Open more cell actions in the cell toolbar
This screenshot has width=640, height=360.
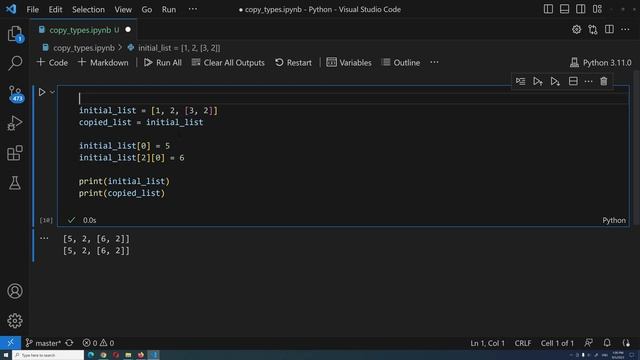tap(588, 81)
